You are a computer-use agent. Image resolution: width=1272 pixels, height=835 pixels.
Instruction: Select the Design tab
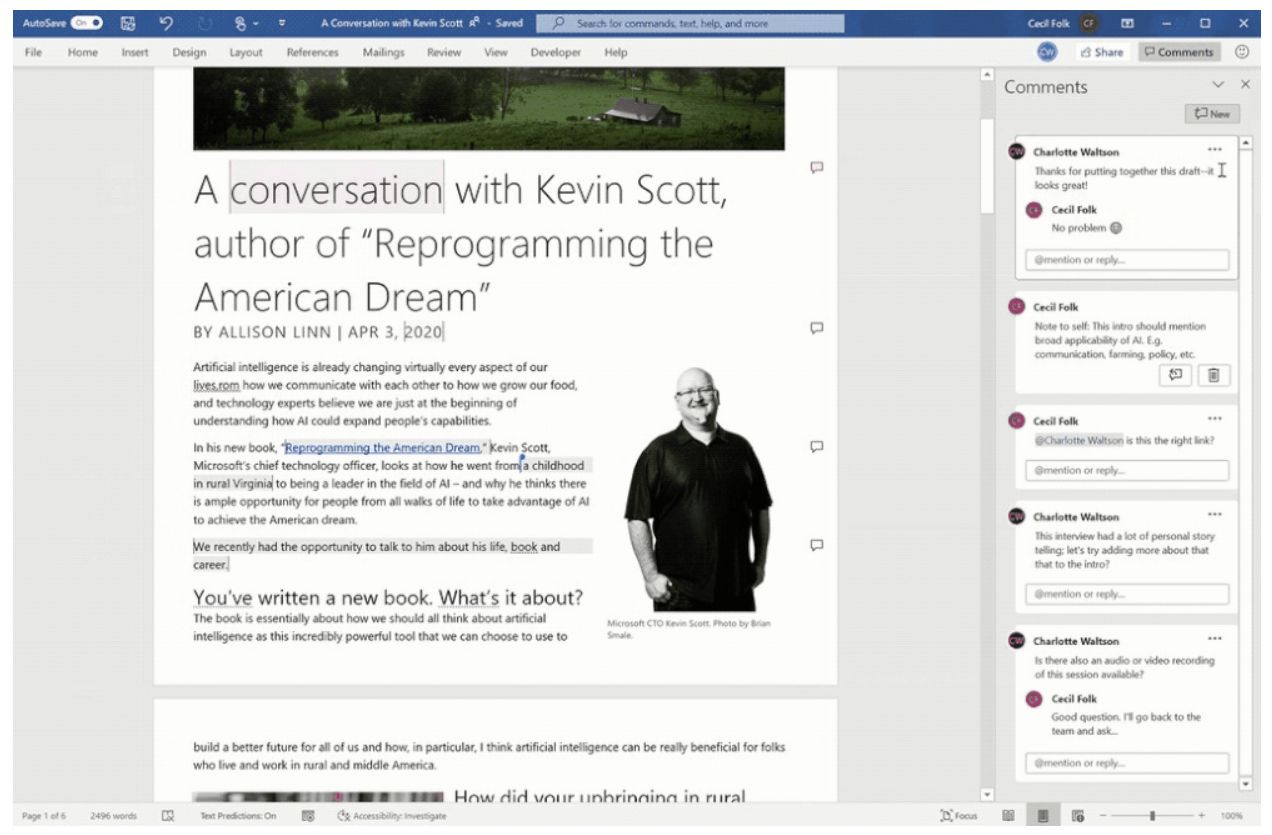click(x=189, y=52)
